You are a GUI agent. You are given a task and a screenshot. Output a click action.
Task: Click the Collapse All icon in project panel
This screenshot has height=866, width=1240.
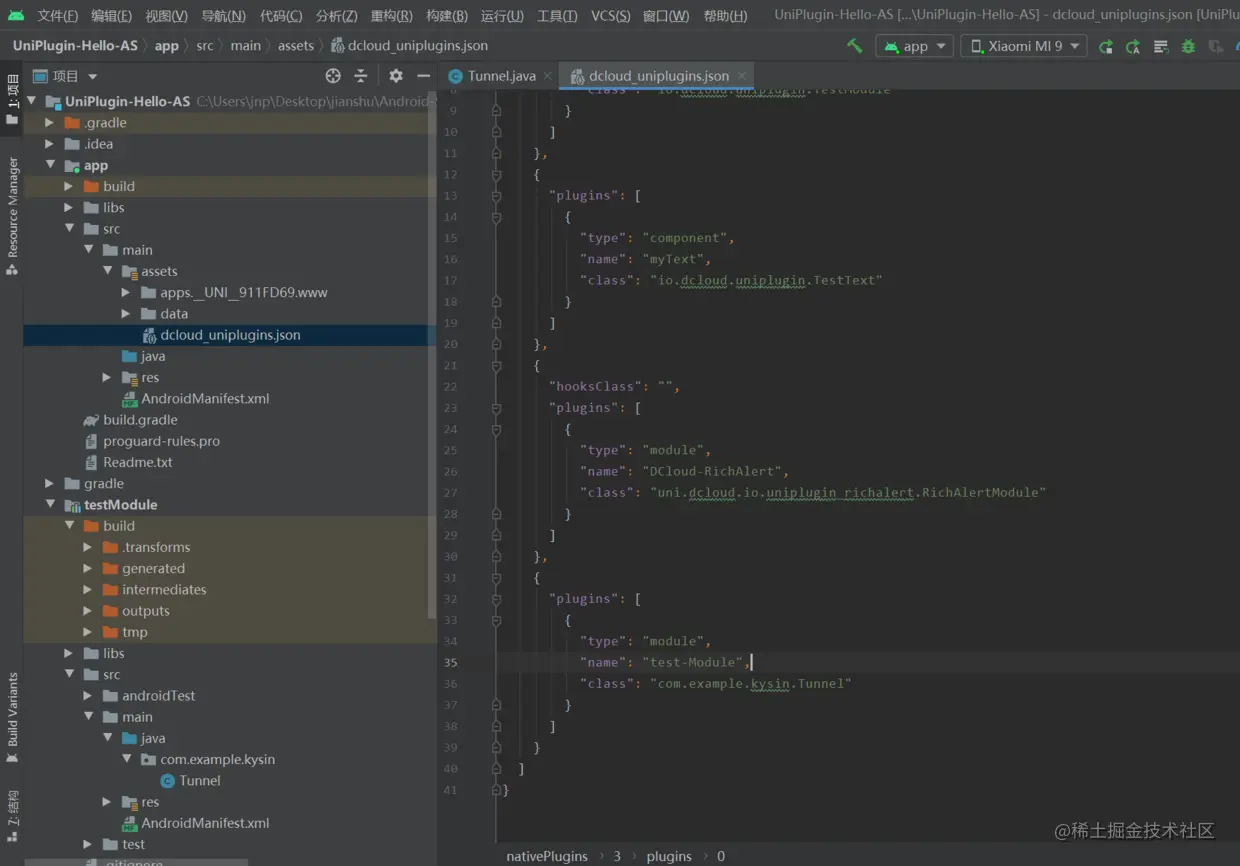point(361,76)
